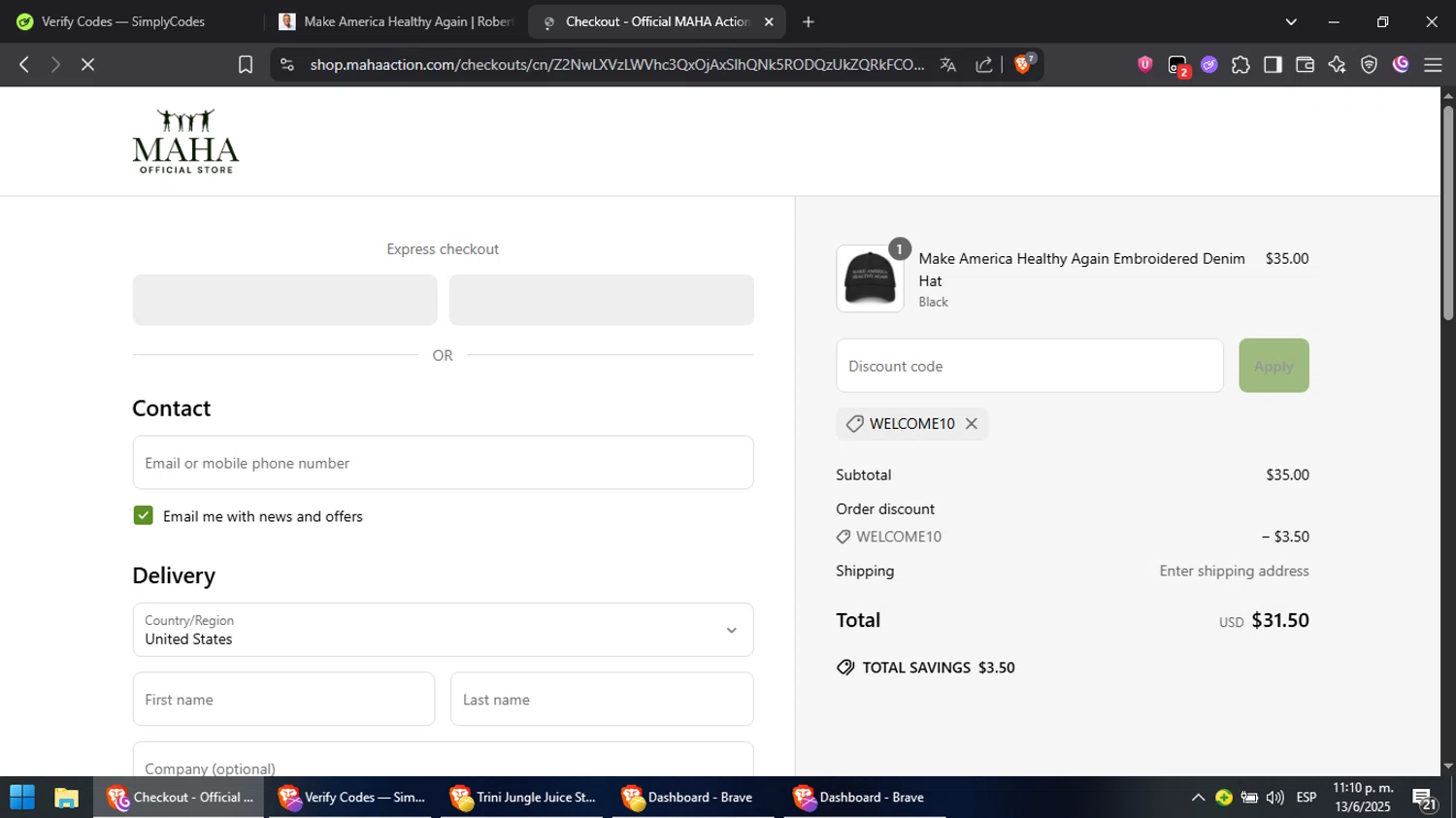The width and height of the screenshot is (1456, 818).
Task: Select the Checkout - Official taskbar window
Action: point(179,798)
